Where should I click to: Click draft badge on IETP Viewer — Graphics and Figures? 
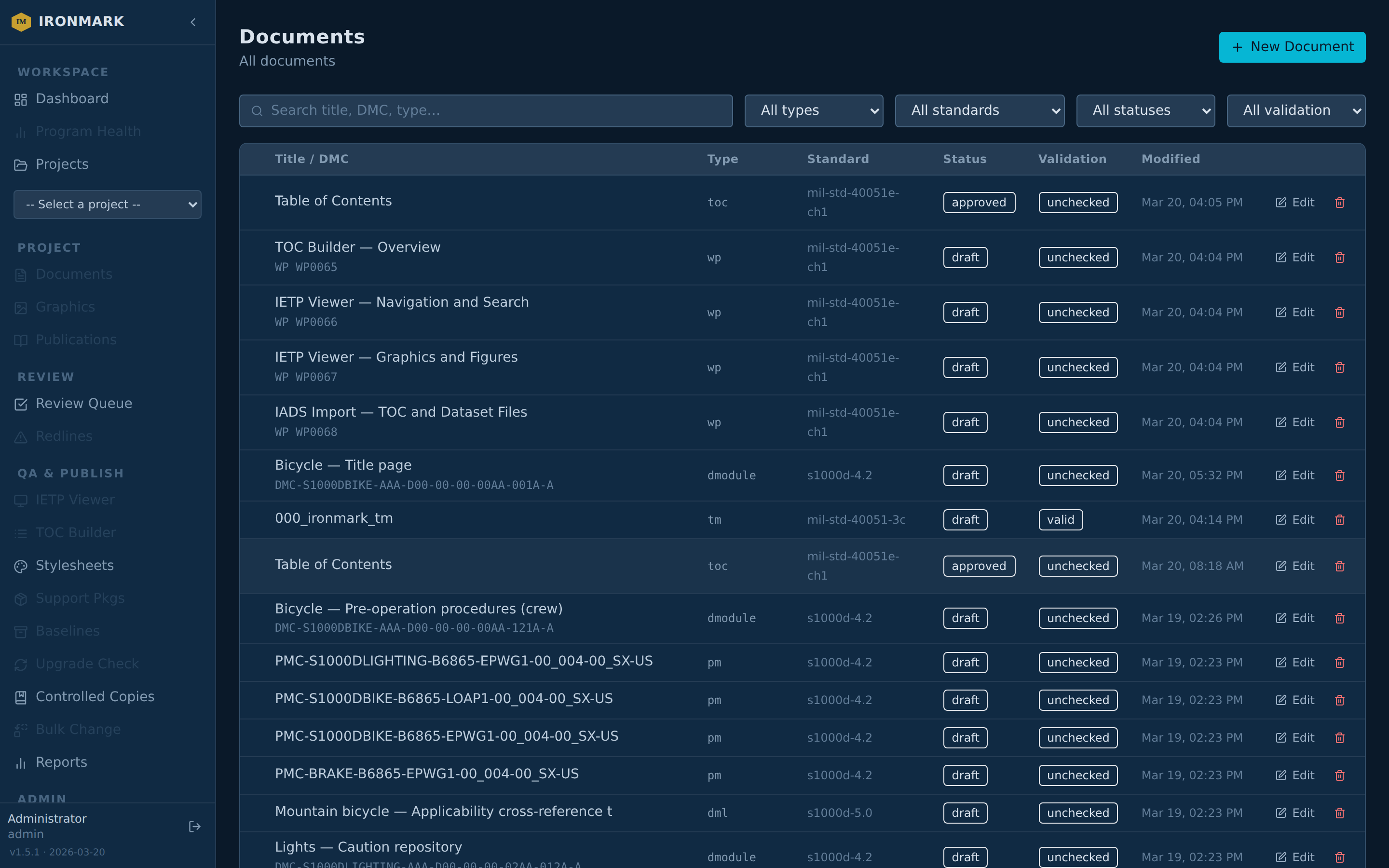tap(965, 367)
